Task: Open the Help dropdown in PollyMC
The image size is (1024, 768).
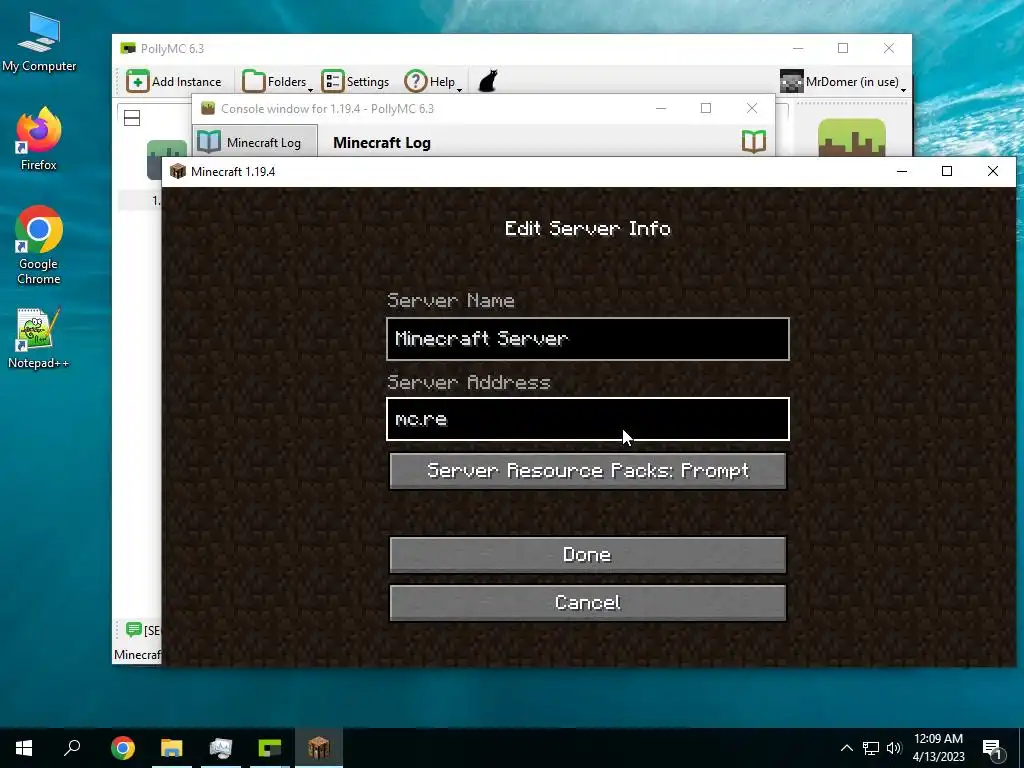Action: 433,82
